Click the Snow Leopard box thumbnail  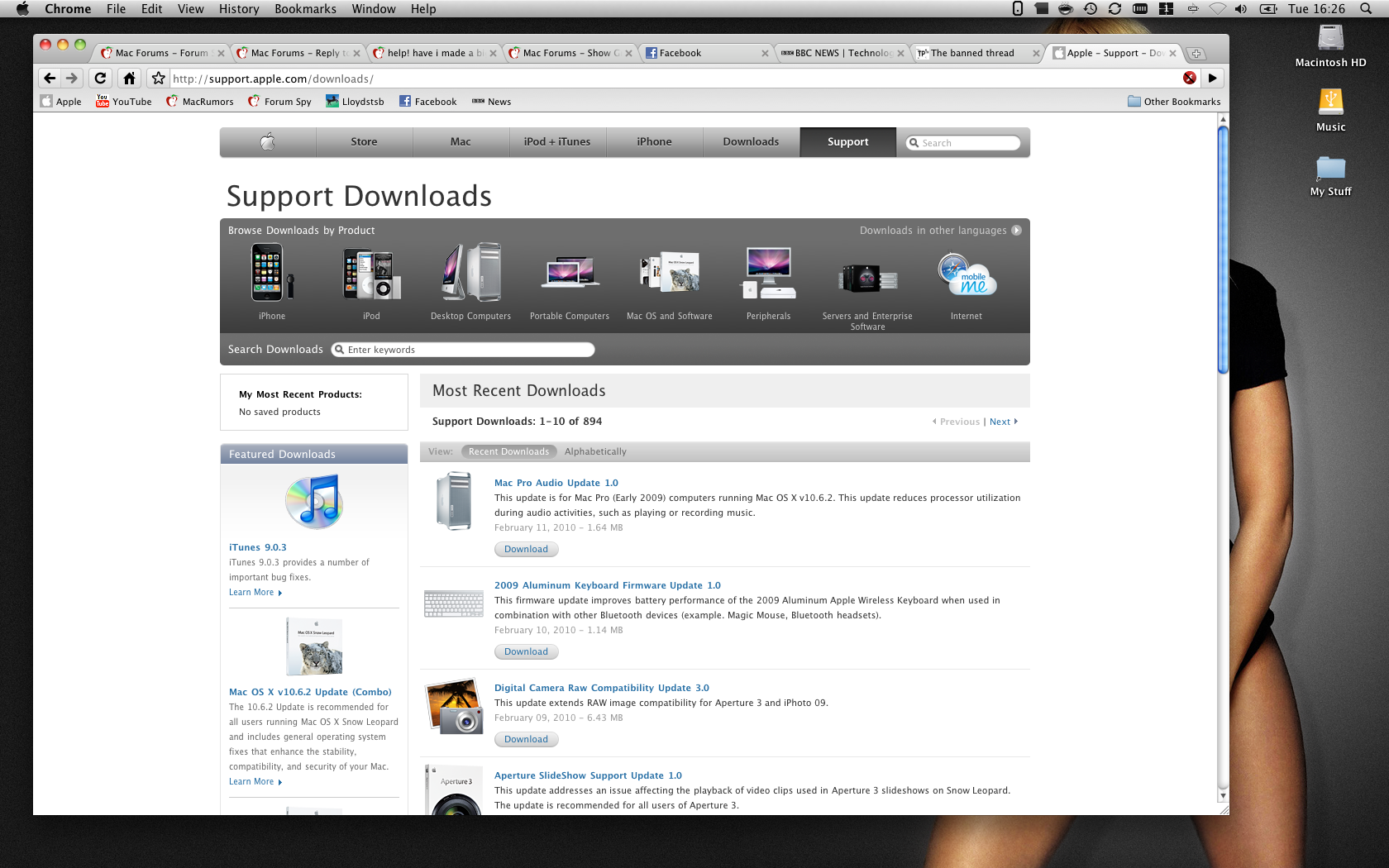coord(314,646)
